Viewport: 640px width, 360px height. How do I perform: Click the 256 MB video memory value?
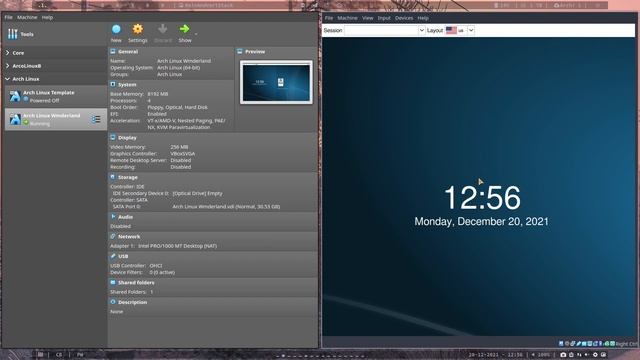[179, 147]
